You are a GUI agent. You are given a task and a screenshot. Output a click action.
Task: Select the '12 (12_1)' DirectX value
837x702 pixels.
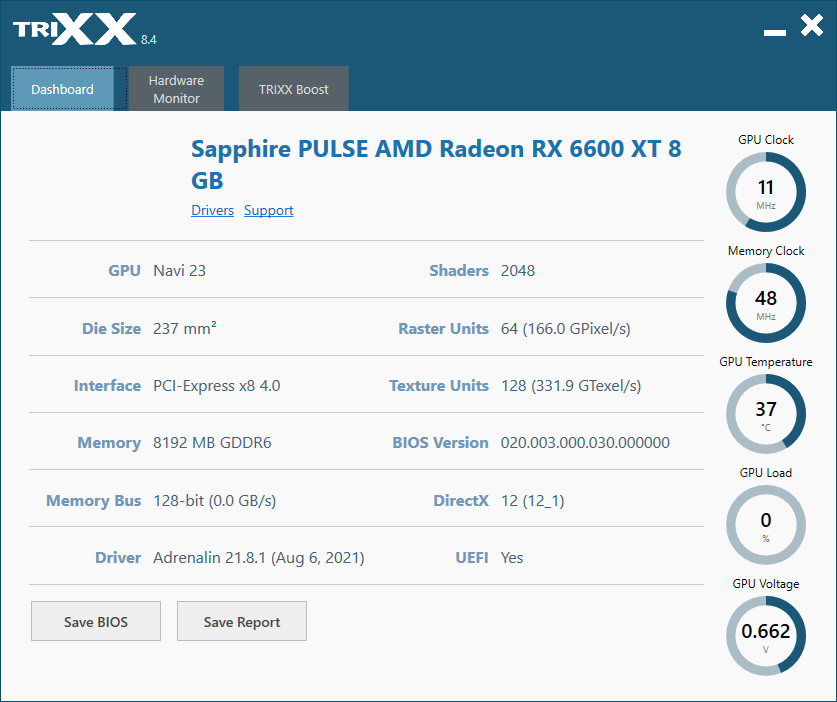[x=532, y=501]
